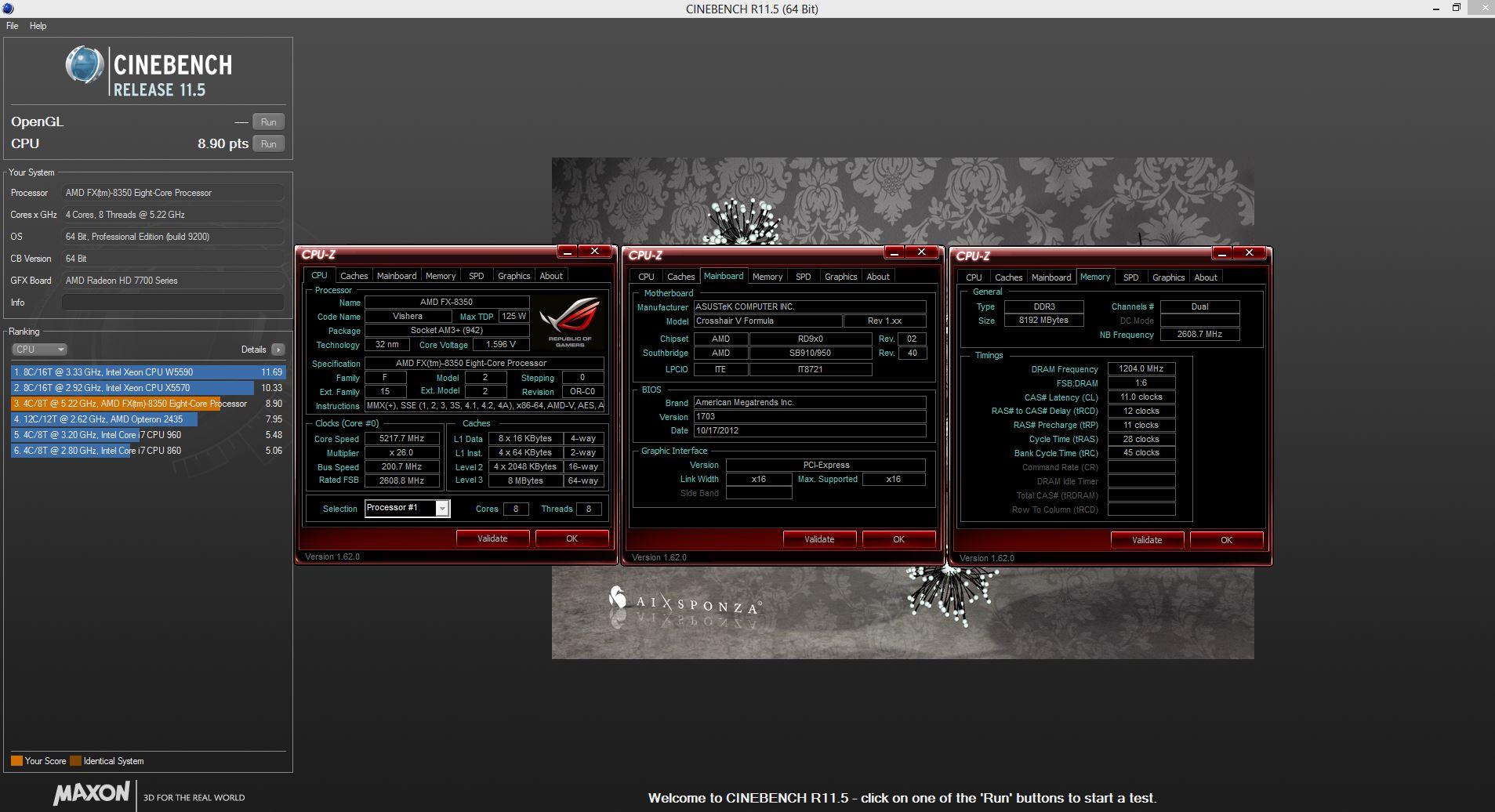1495x812 pixels.
Task: Minimize the CINEBENCH main window
Action: 1437,8
